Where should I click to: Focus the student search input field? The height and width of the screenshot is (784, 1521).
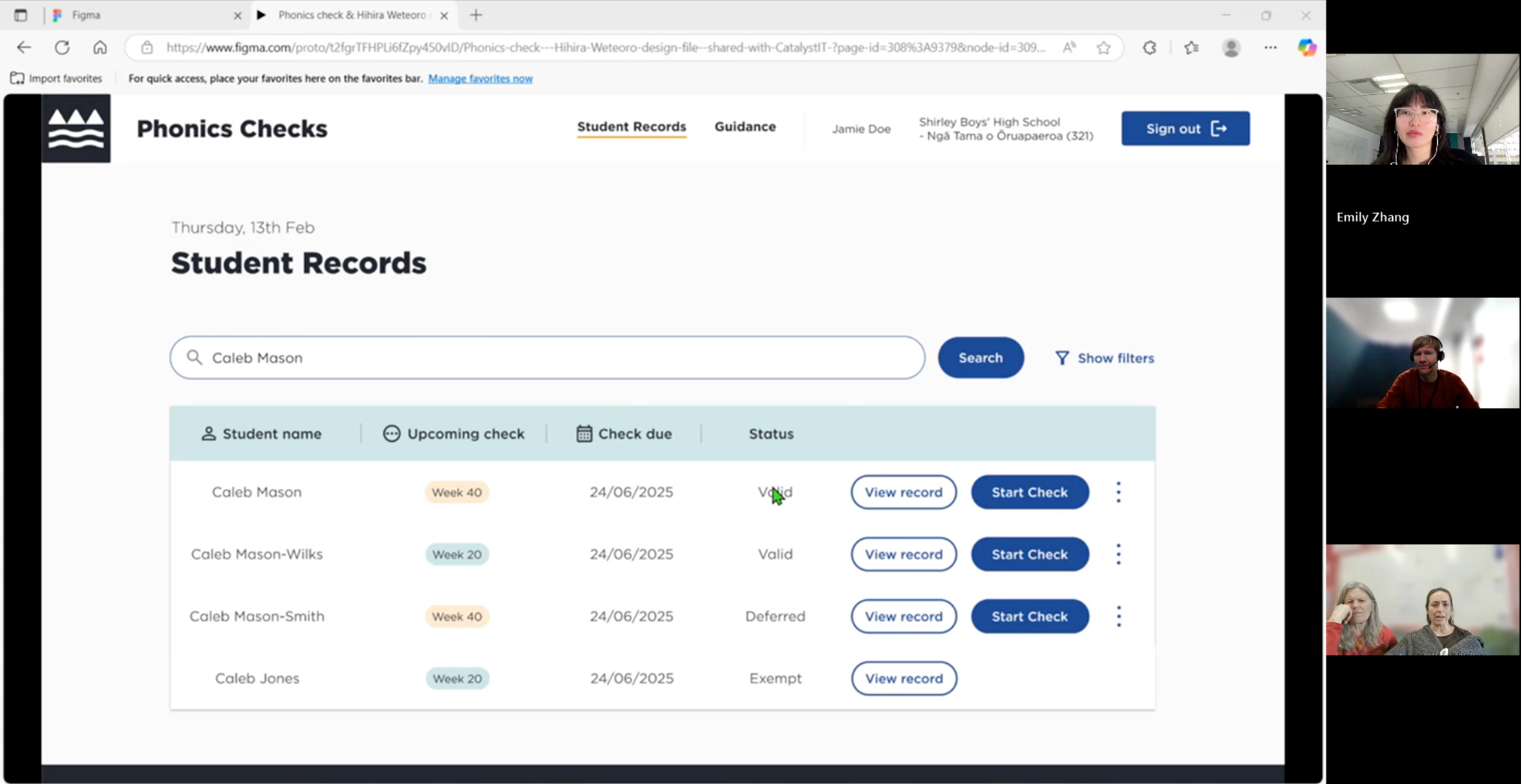click(x=547, y=358)
